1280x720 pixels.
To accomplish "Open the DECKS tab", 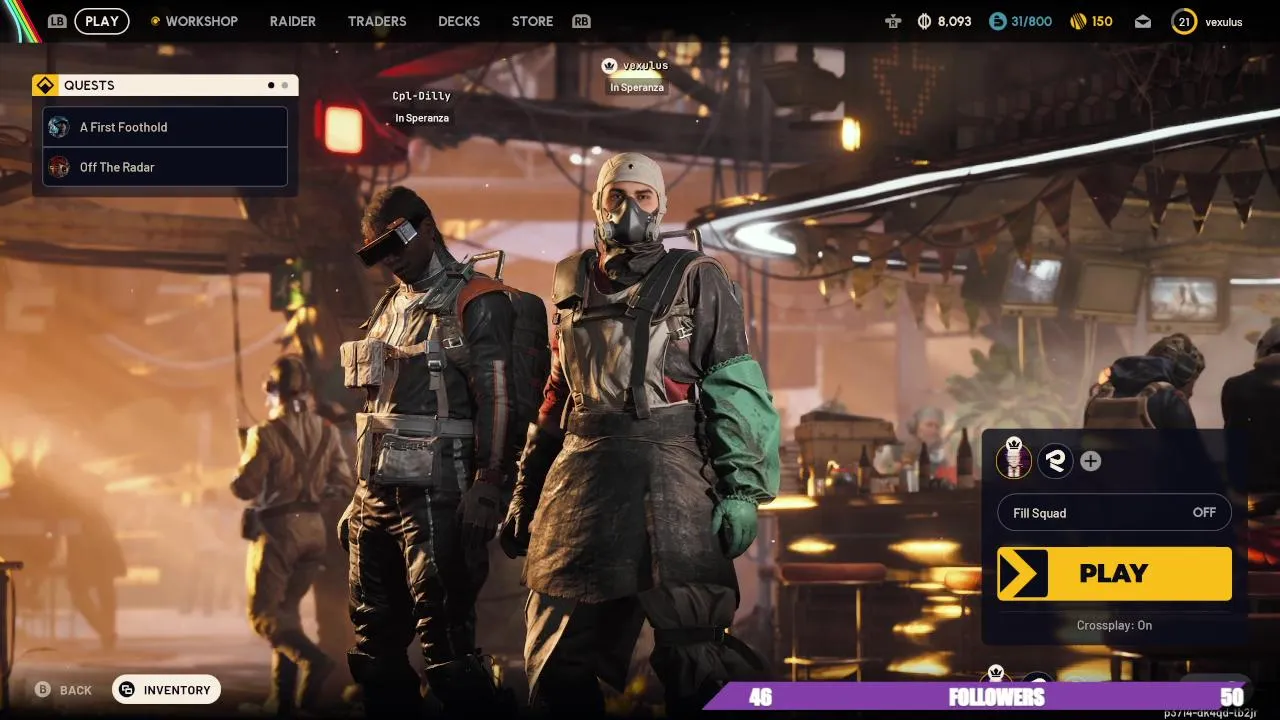I will pos(459,21).
